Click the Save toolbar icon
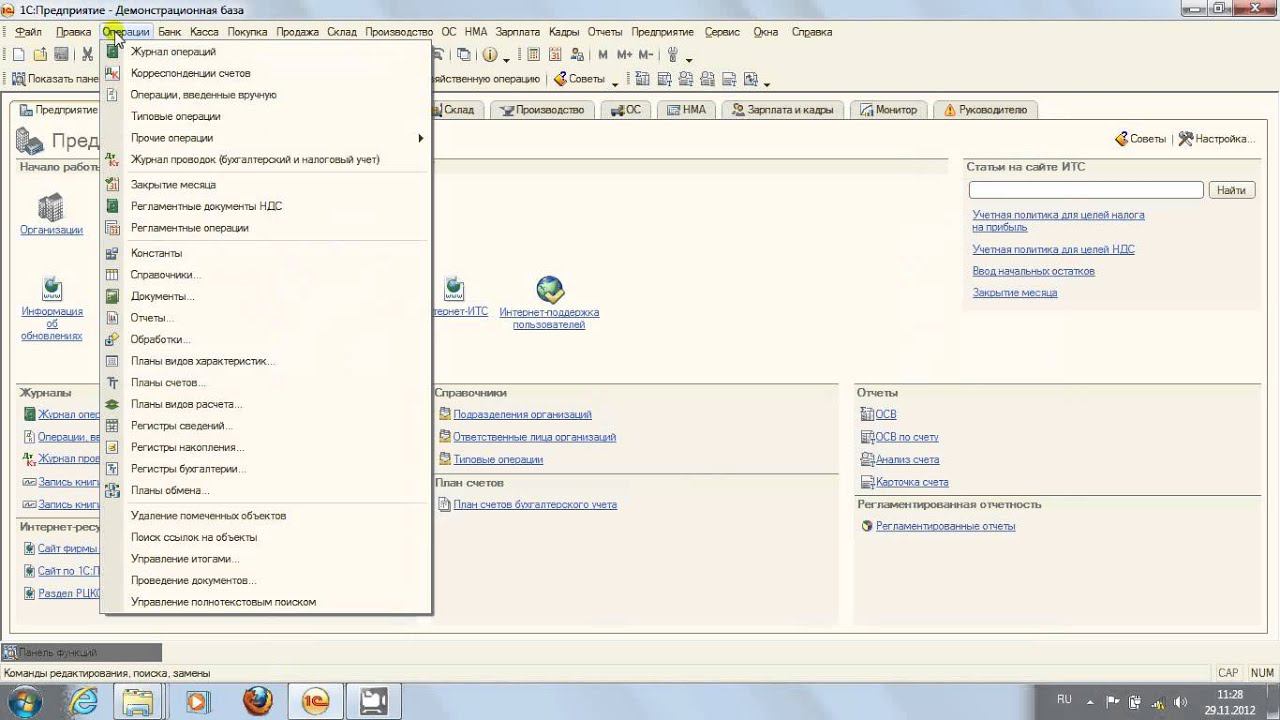The image size is (1280, 720). click(x=60, y=55)
